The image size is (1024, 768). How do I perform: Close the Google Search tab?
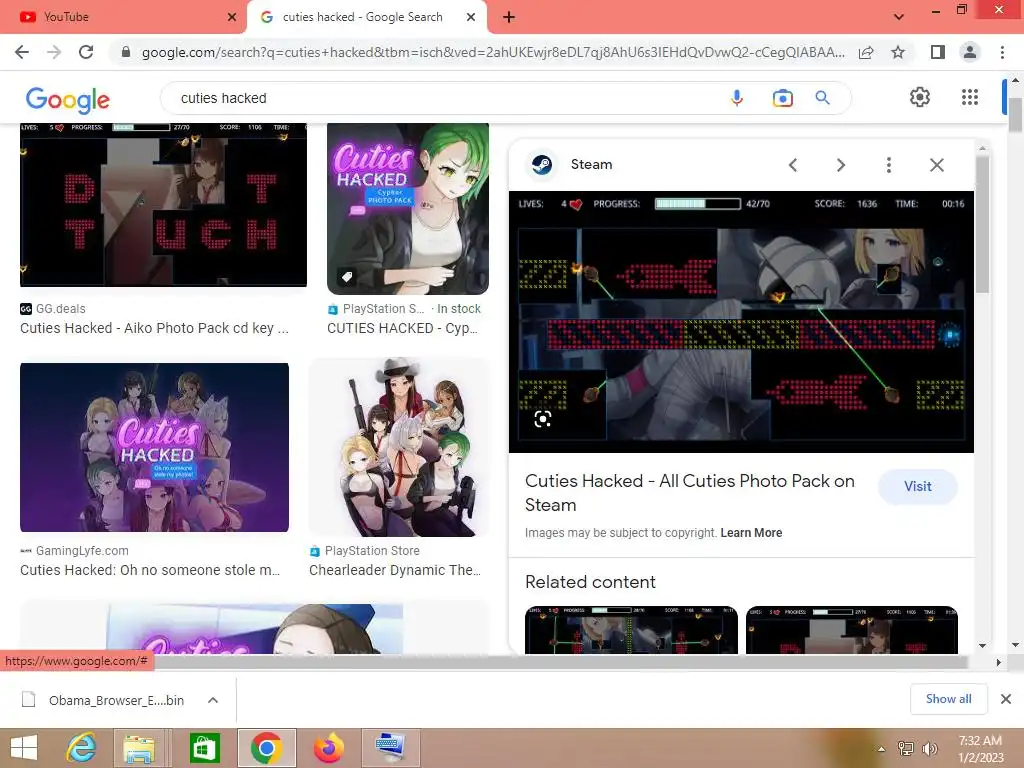tap(471, 17)
